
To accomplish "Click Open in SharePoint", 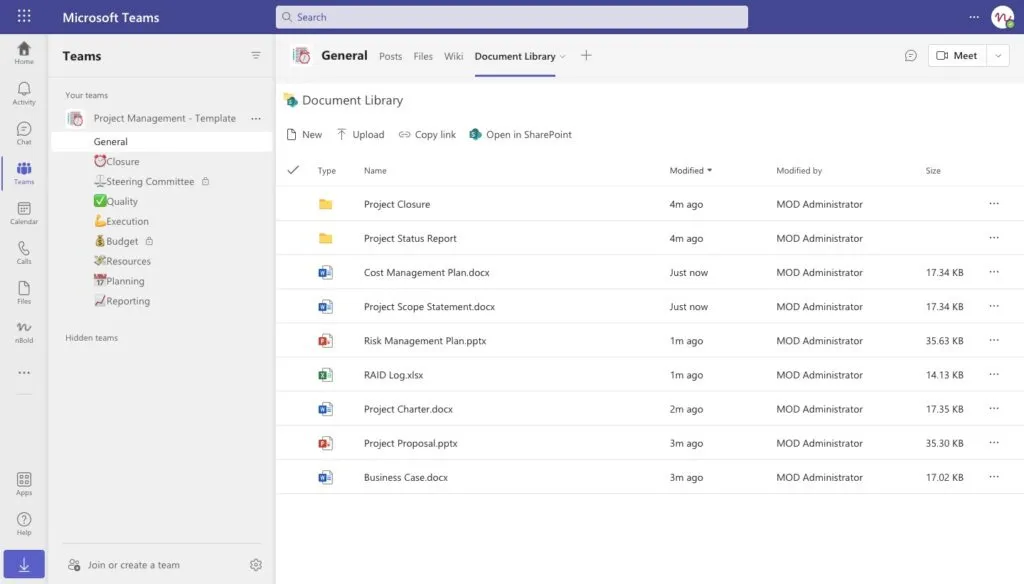I will point(520,135).
